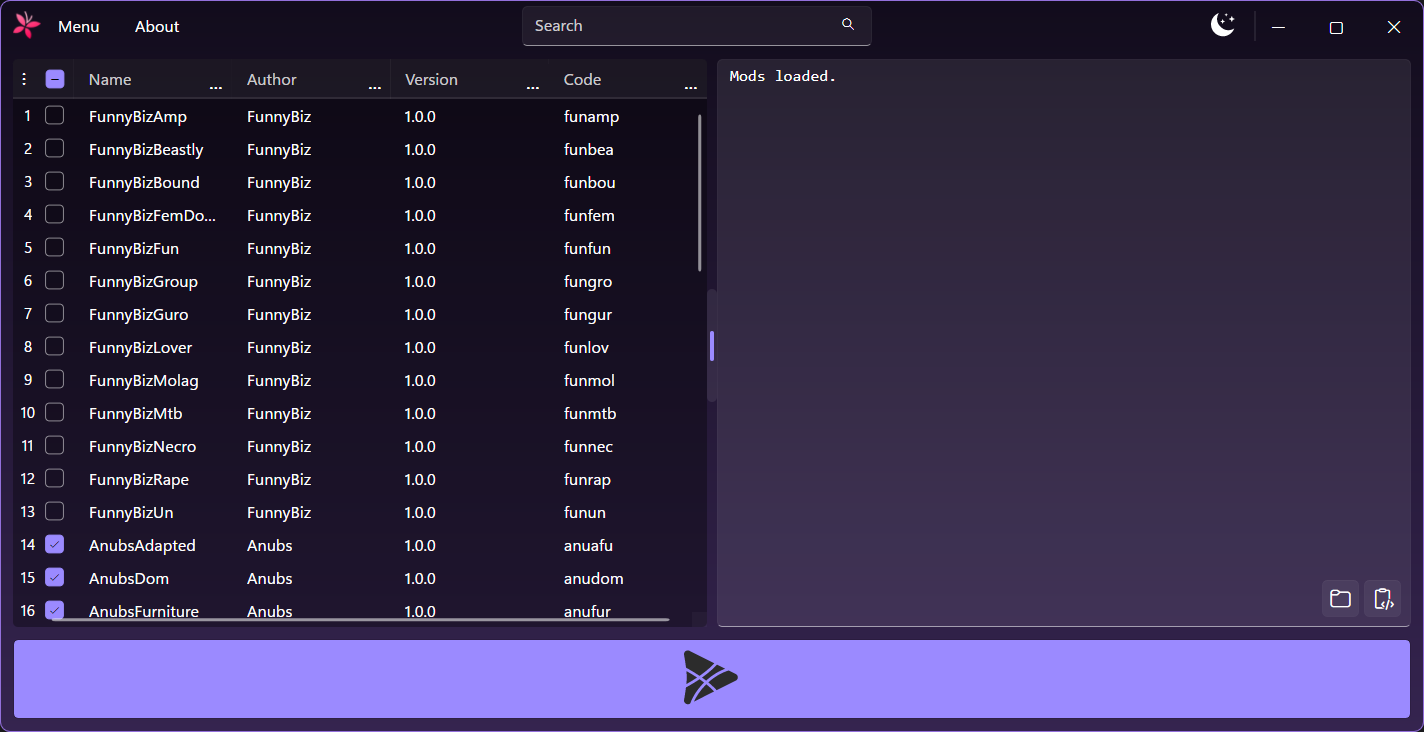This screenshot has height=732, width=1424.
Task: Click clipboard code icon in log panel
Action: 1383,599
